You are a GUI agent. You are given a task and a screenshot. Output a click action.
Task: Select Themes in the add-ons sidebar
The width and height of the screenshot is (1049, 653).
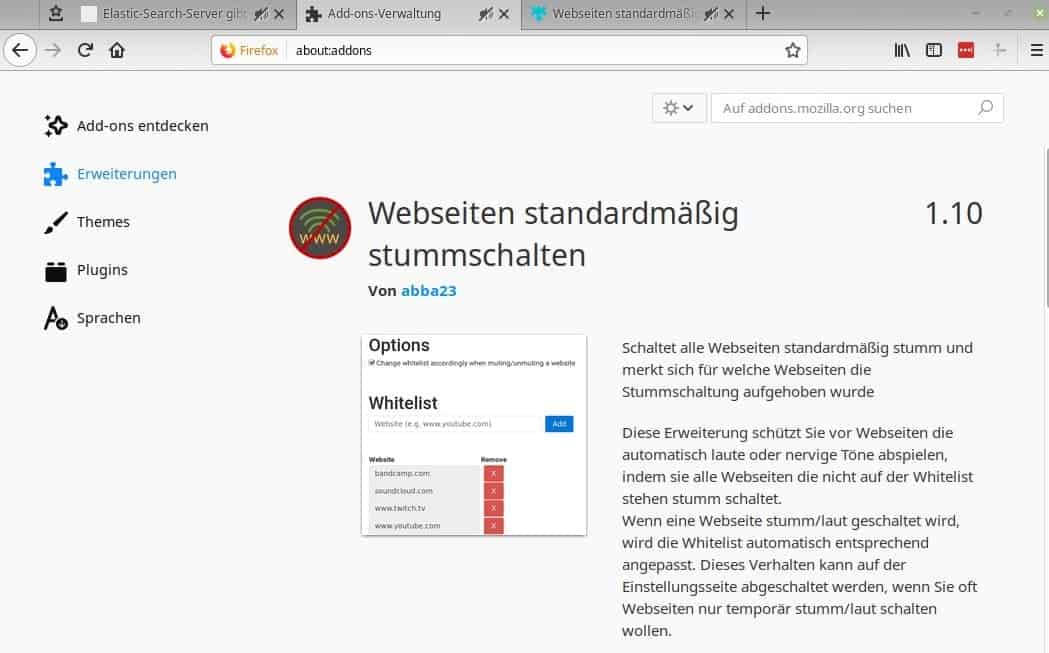(x=103, y=222)
